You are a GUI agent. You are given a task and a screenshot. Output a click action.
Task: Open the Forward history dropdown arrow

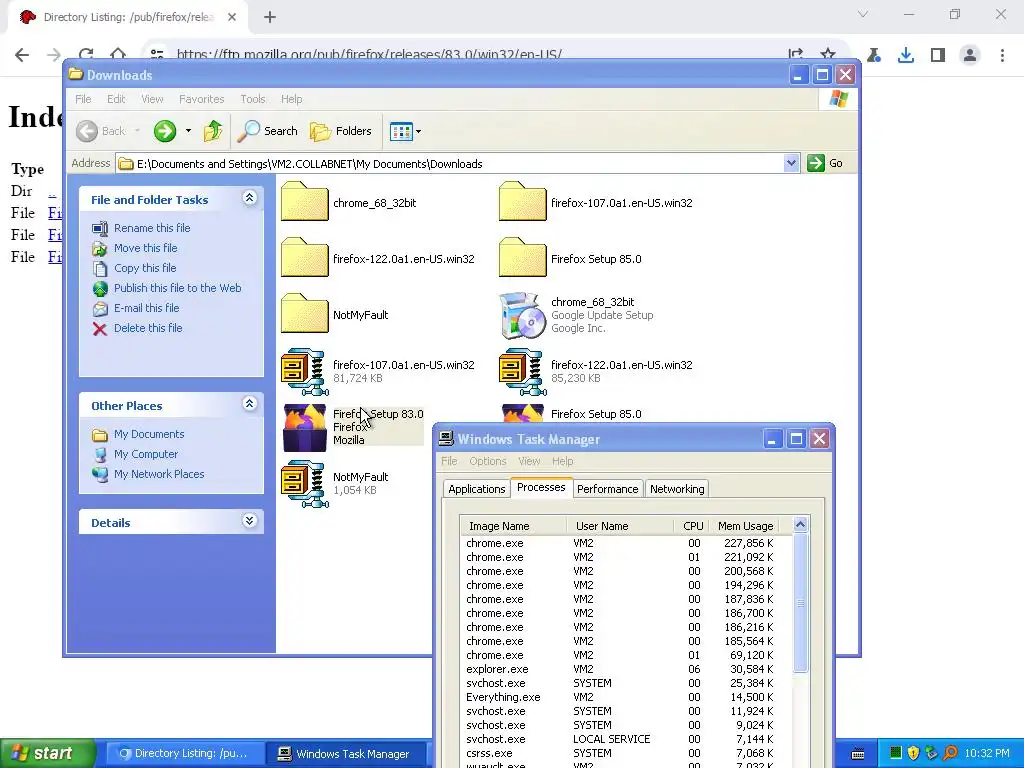(188, 131)
